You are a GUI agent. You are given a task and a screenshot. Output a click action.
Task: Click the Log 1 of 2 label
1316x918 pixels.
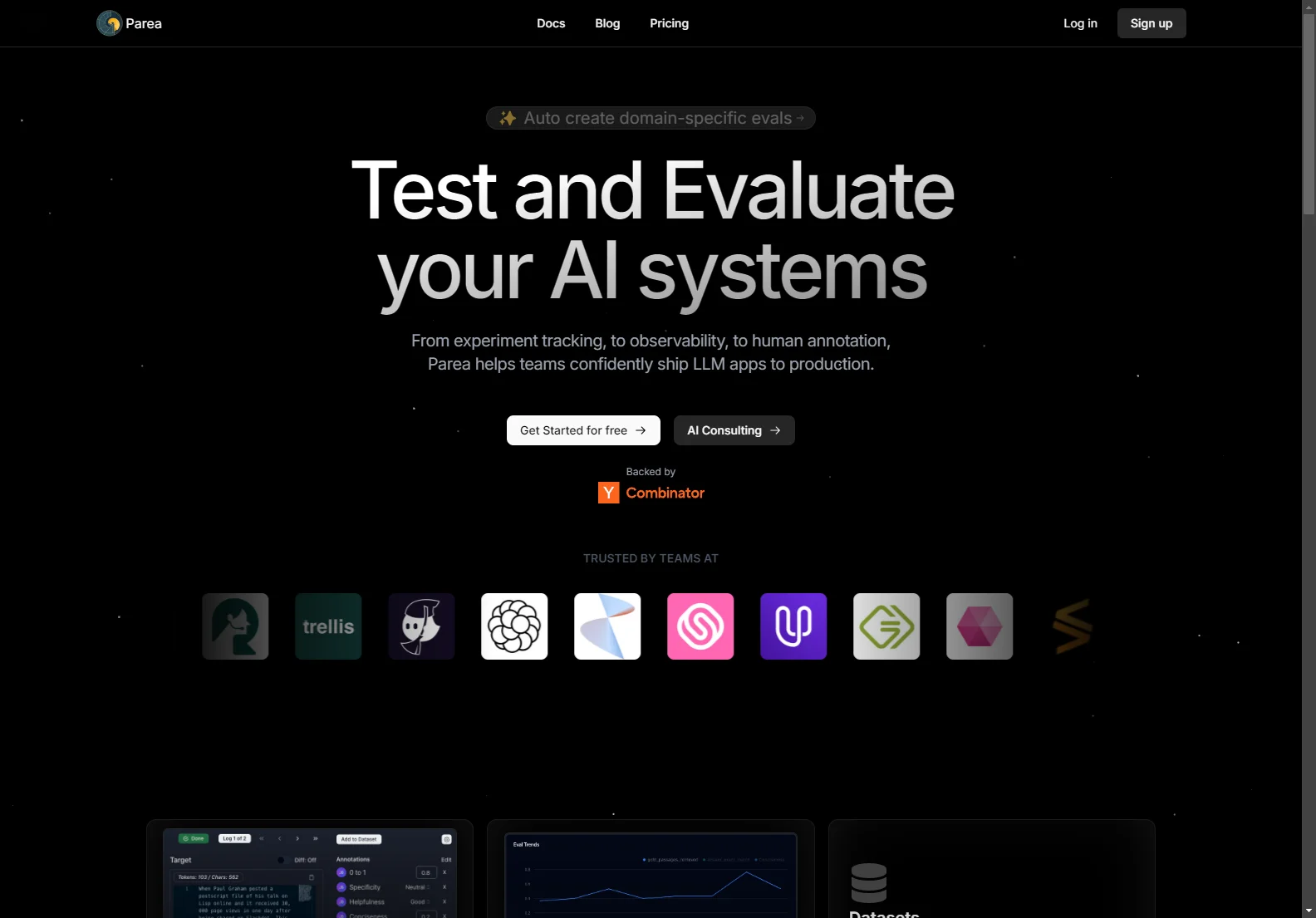tap(234, 838)
